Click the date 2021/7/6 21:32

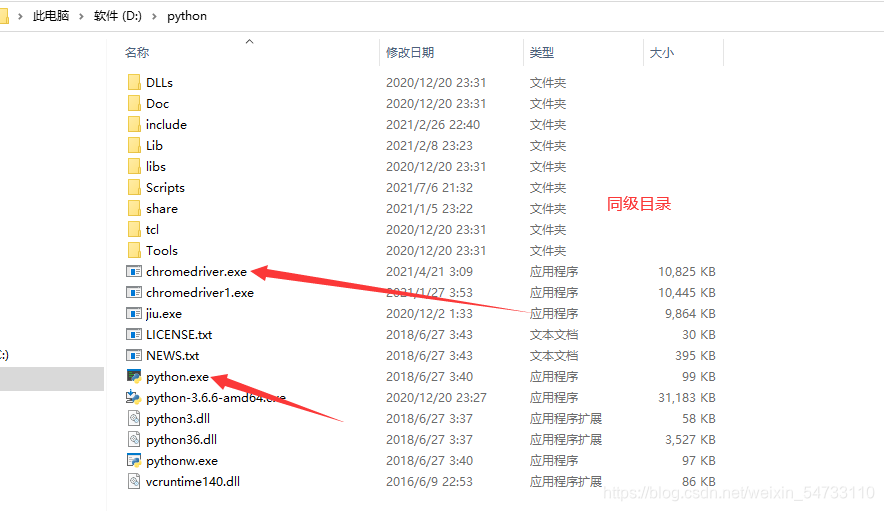tap(429, 187)
